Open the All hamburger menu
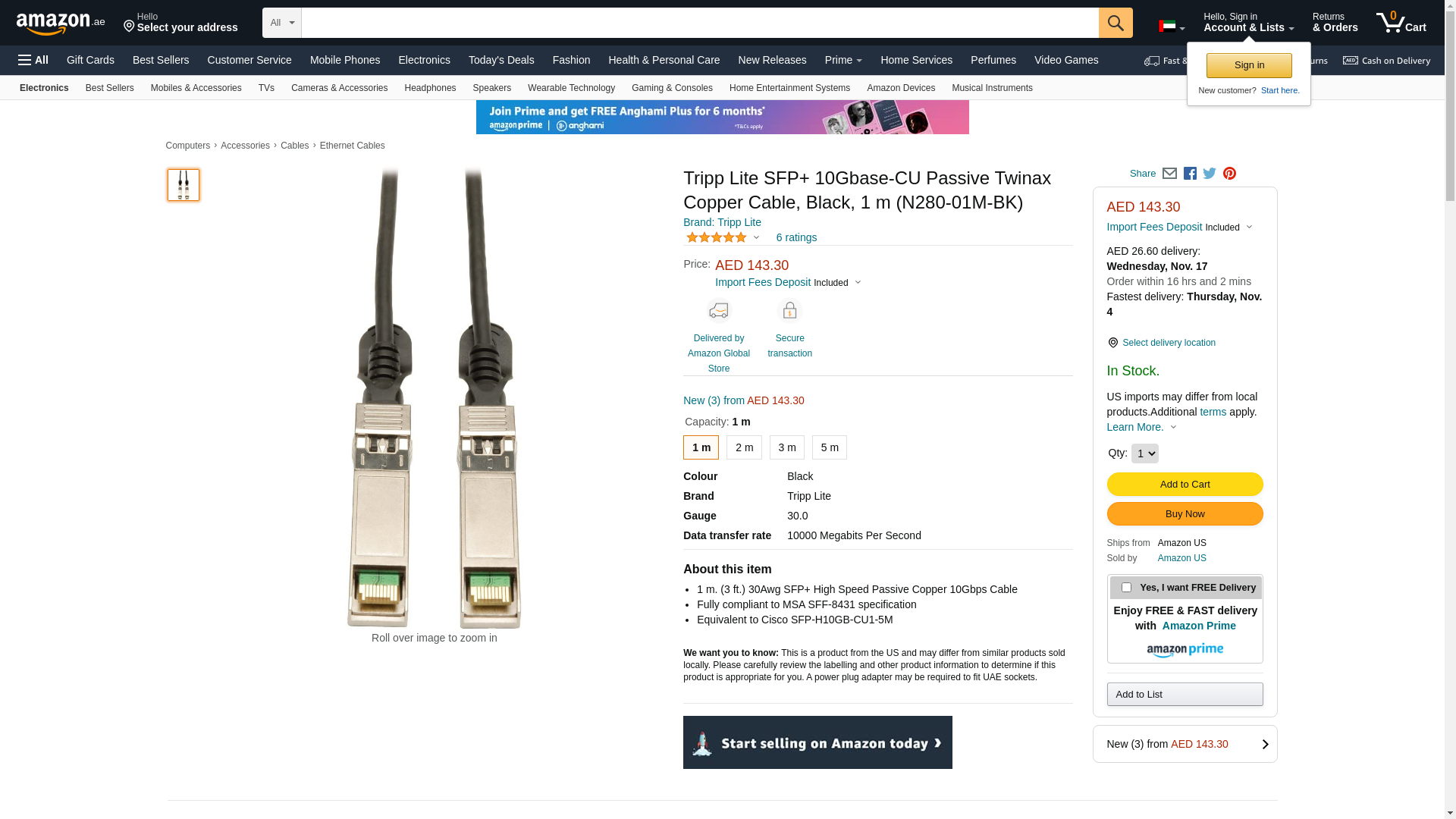This screenshot has height=819, width=1456. coord(33,60)
